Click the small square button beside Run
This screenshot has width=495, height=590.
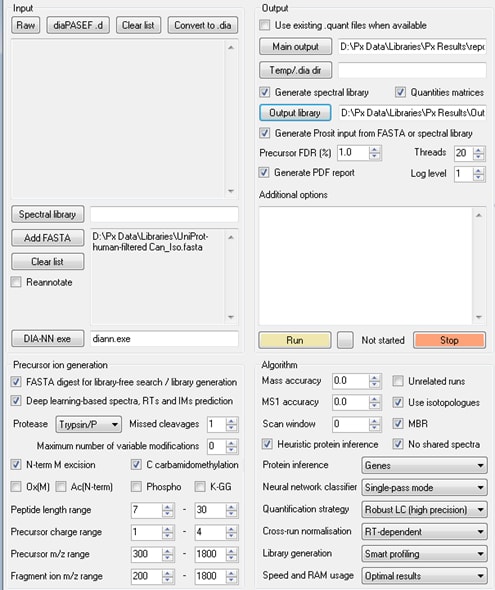click(345, 340)
